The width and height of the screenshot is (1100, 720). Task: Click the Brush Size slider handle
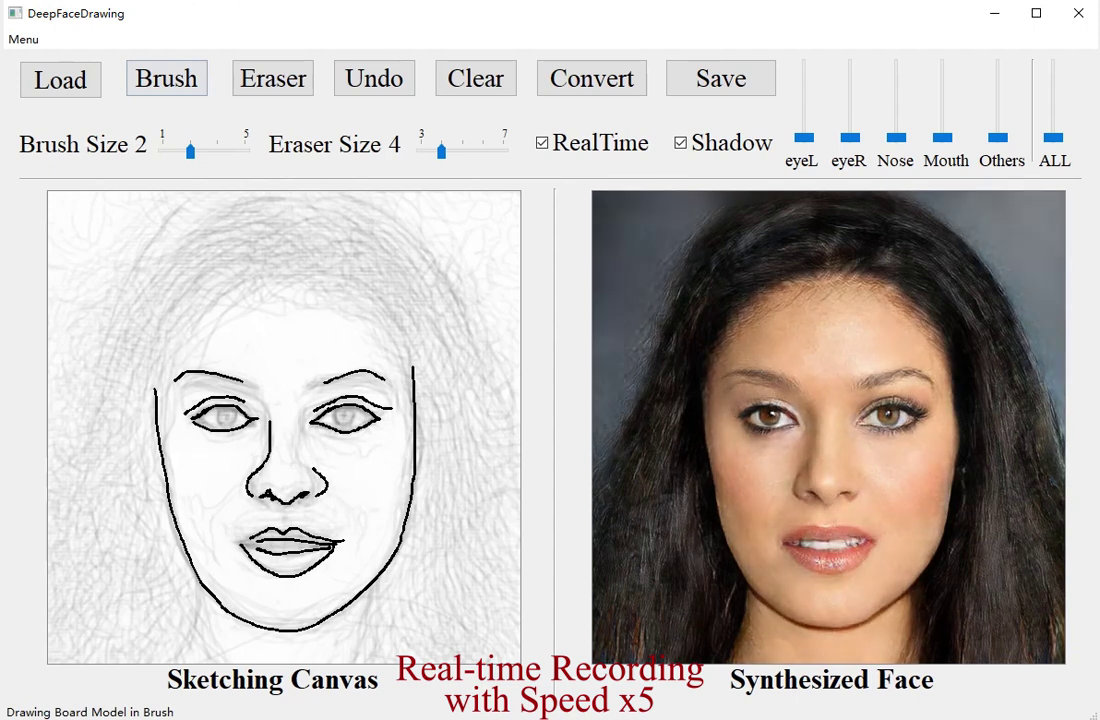(x=190, y=151)
